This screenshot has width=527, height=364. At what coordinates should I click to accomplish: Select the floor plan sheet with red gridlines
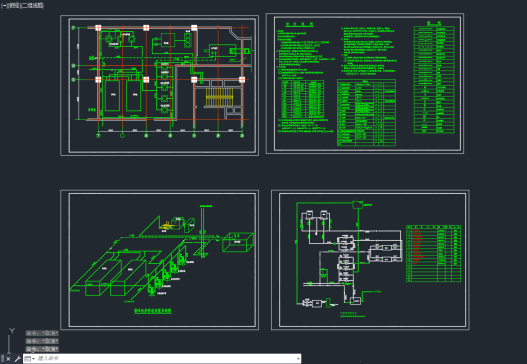click(159, 85)
